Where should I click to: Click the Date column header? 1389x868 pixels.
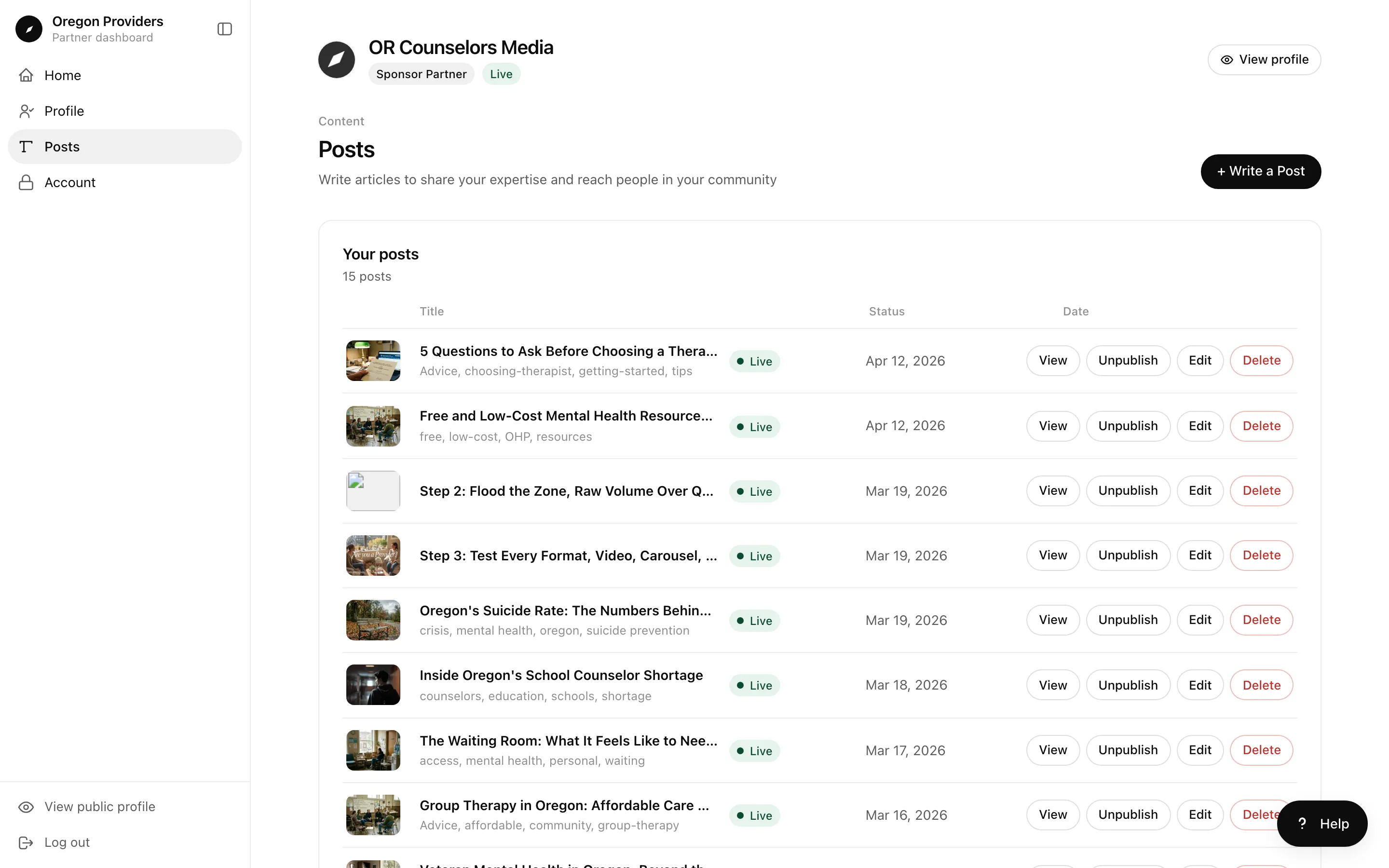1076,311
